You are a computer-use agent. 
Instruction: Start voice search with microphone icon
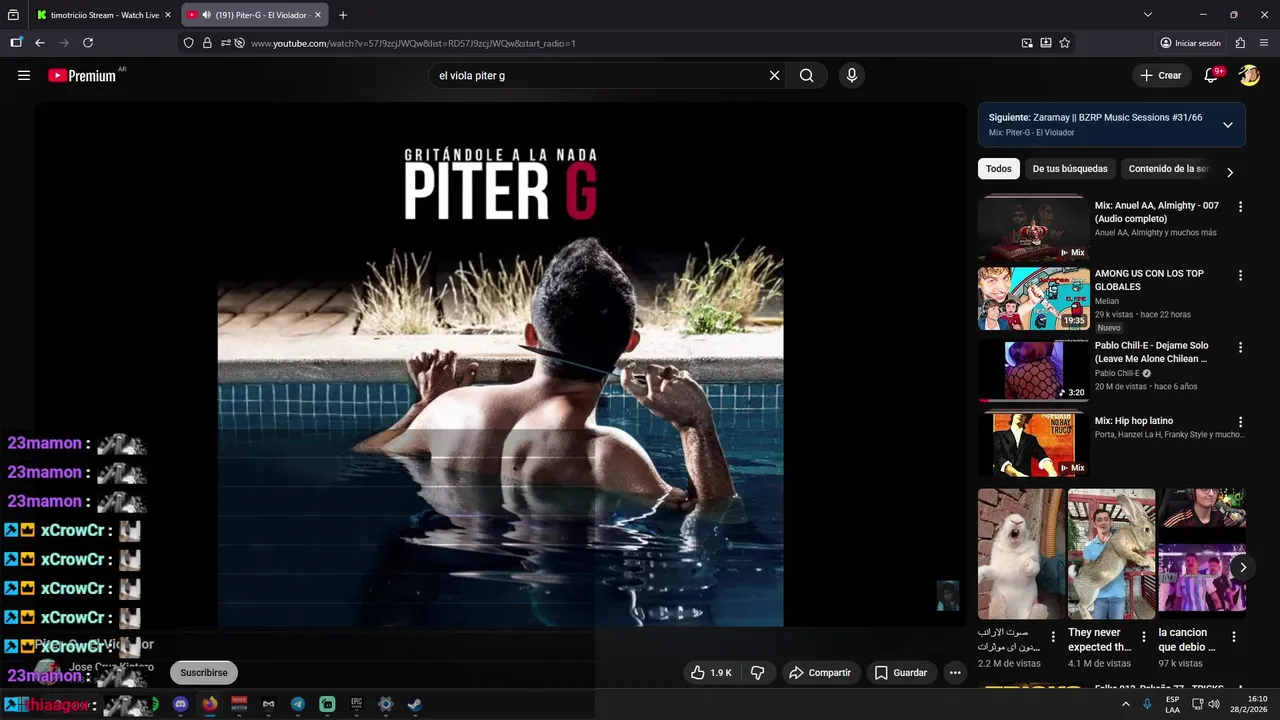[x=851, y=75]
